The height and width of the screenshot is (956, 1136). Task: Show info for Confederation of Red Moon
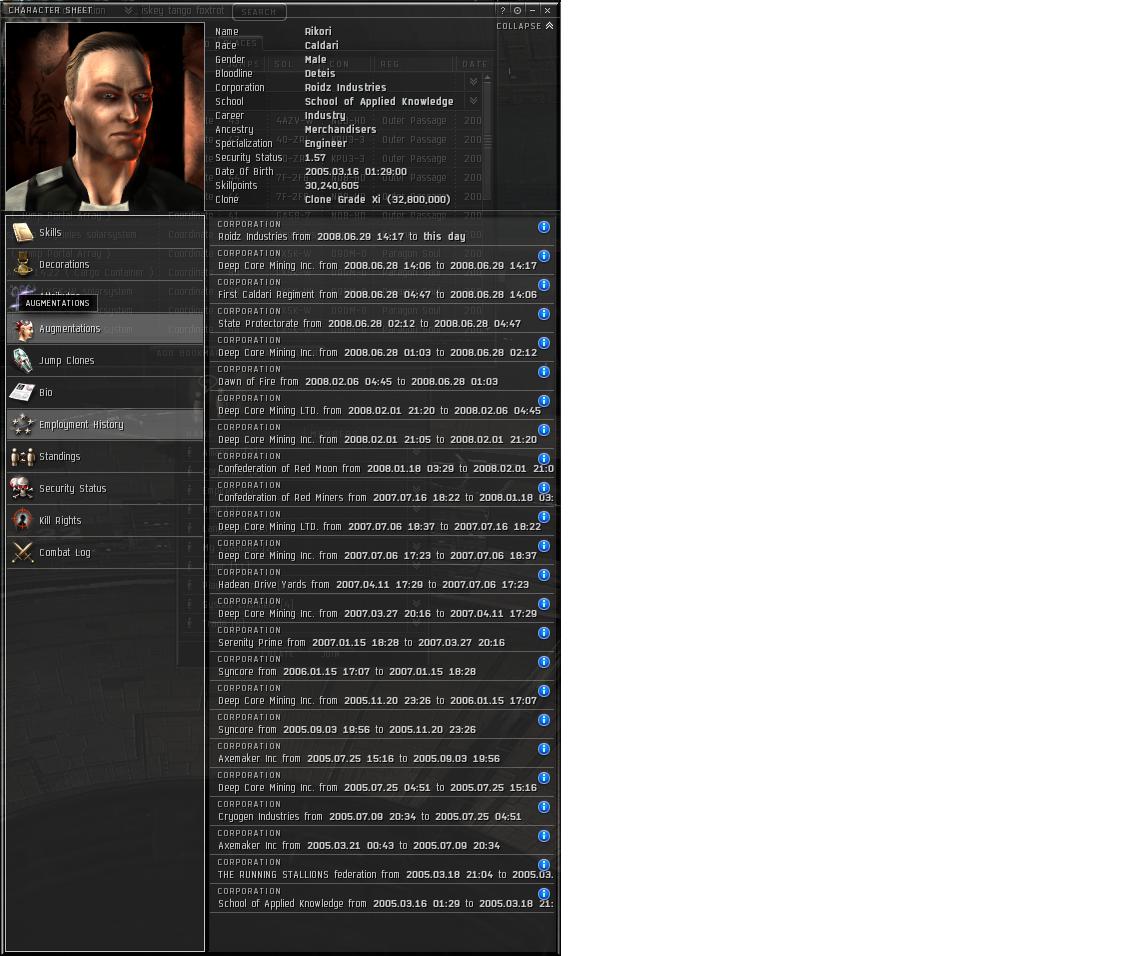click(x=544, y=458)
